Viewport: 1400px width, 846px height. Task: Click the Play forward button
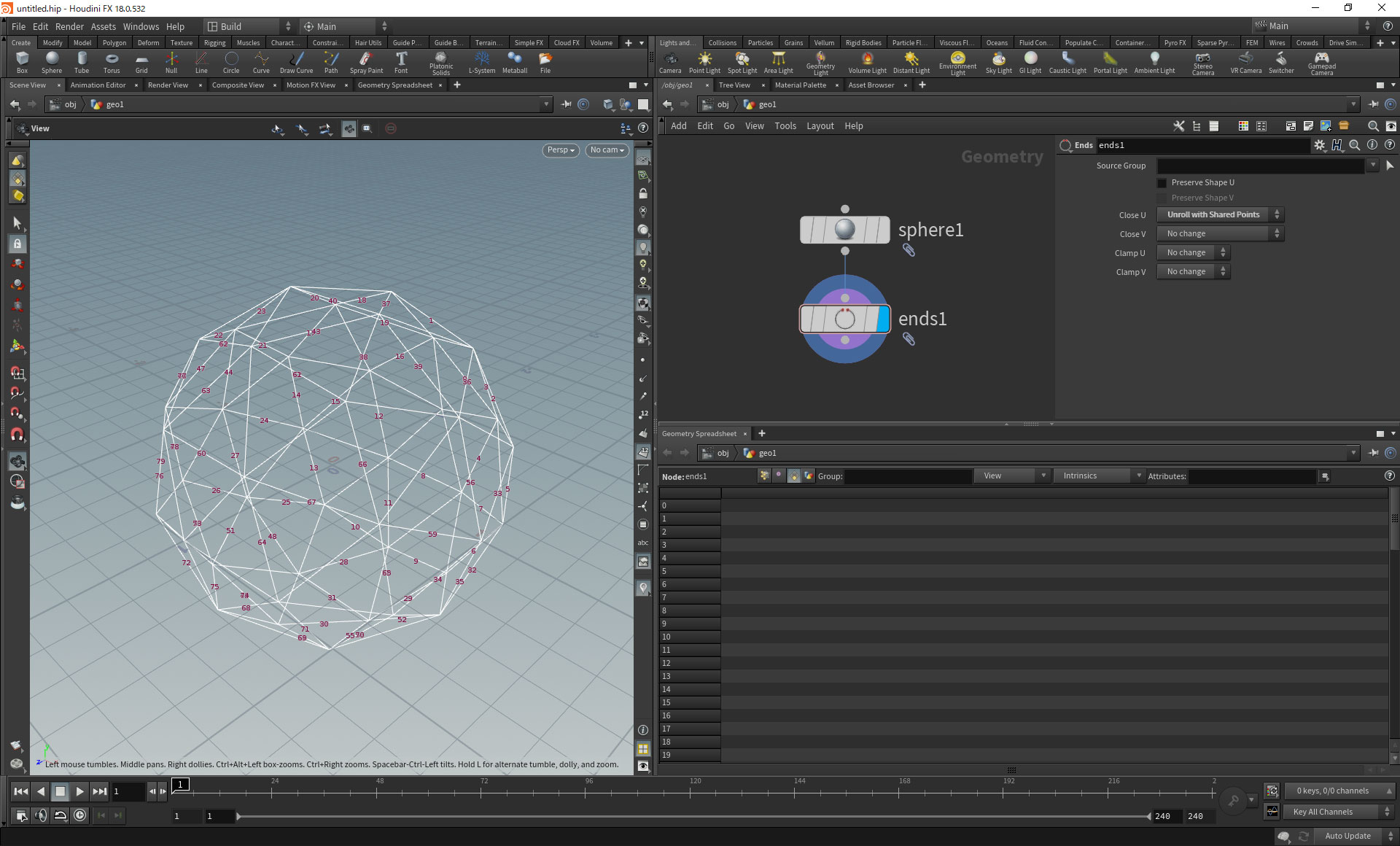click(x=79, y=791)
